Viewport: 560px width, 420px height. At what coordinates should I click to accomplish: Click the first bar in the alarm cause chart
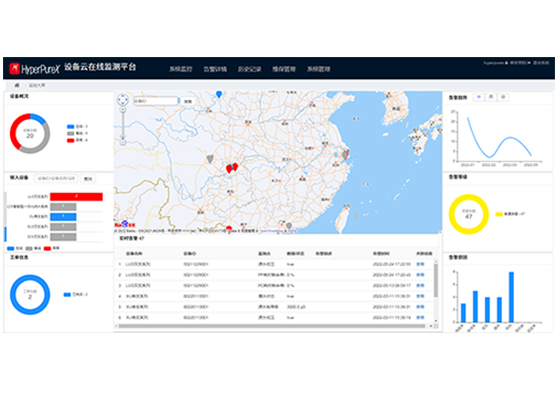pos(463,313)
